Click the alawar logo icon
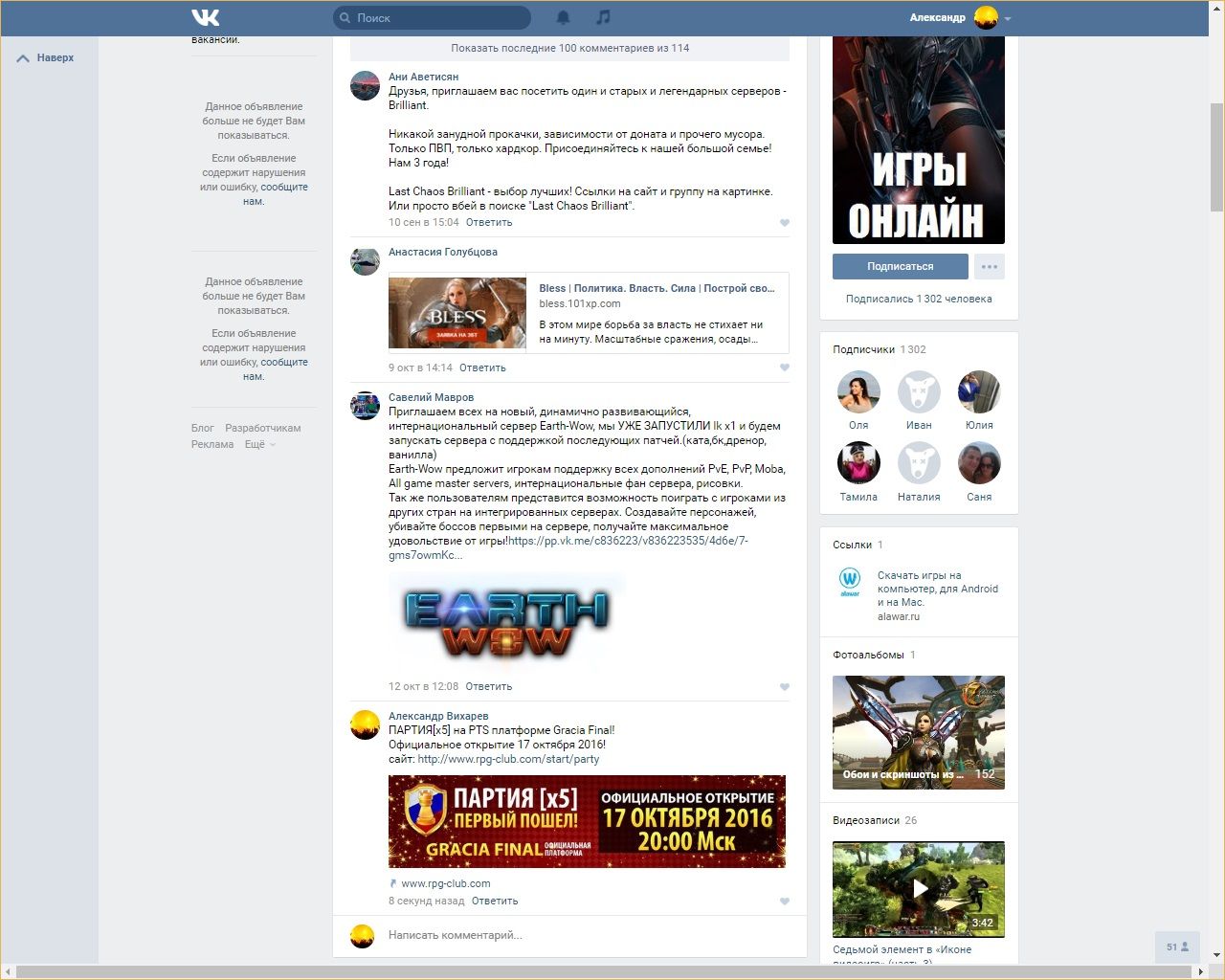This screenshot has height=980, width=1225. pos(850,582)
